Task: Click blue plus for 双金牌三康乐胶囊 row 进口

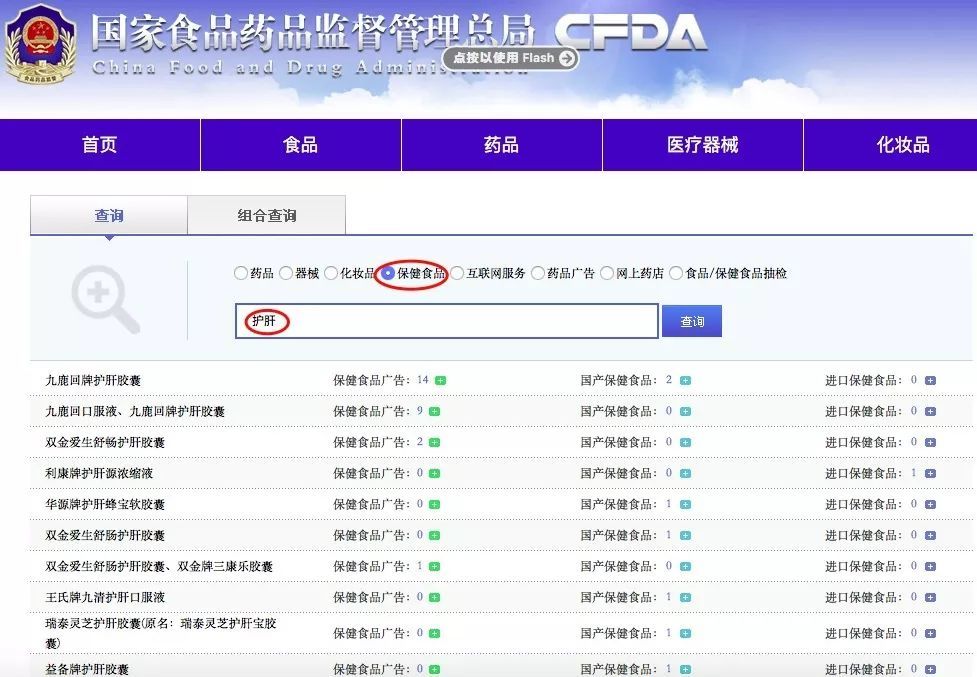Action: pos(930,567)
